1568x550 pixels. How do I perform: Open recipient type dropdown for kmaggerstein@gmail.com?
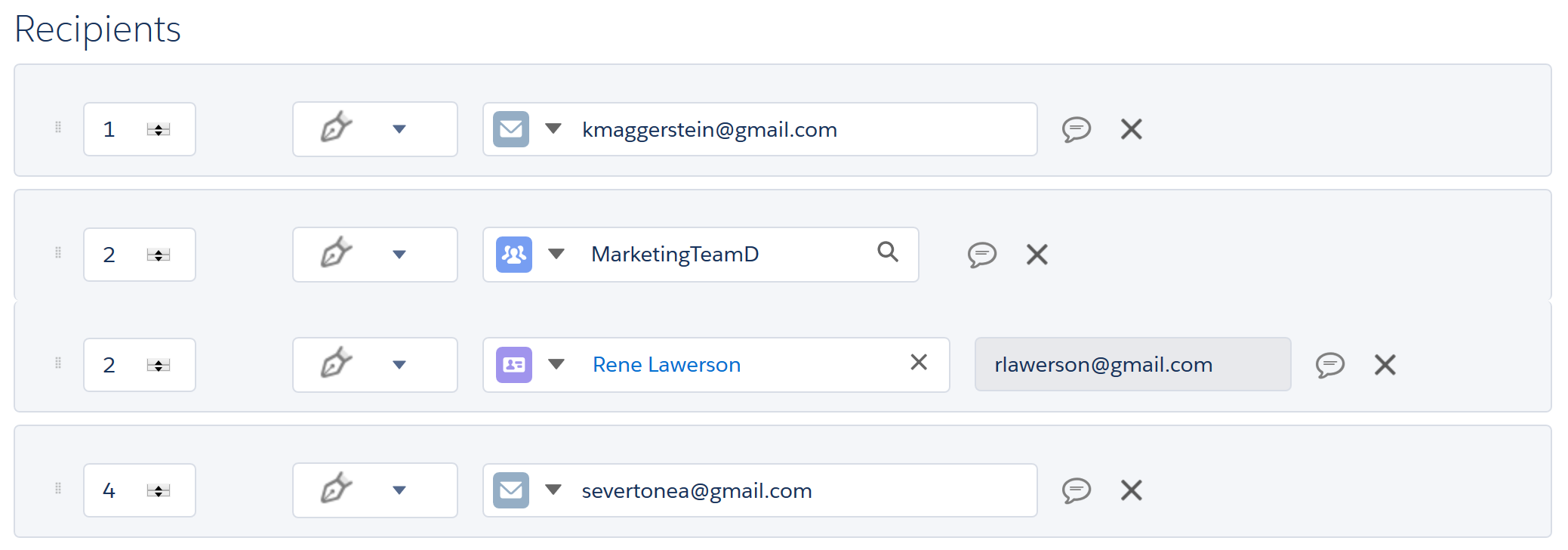(x=553, y=128)
